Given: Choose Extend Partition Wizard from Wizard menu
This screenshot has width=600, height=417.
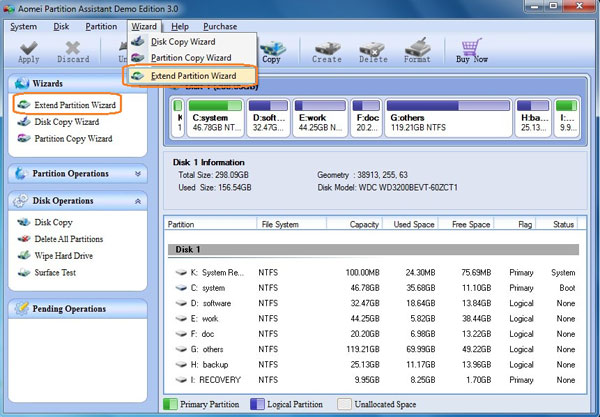Looking at the screenshot, I should click(x=190, y=76).
